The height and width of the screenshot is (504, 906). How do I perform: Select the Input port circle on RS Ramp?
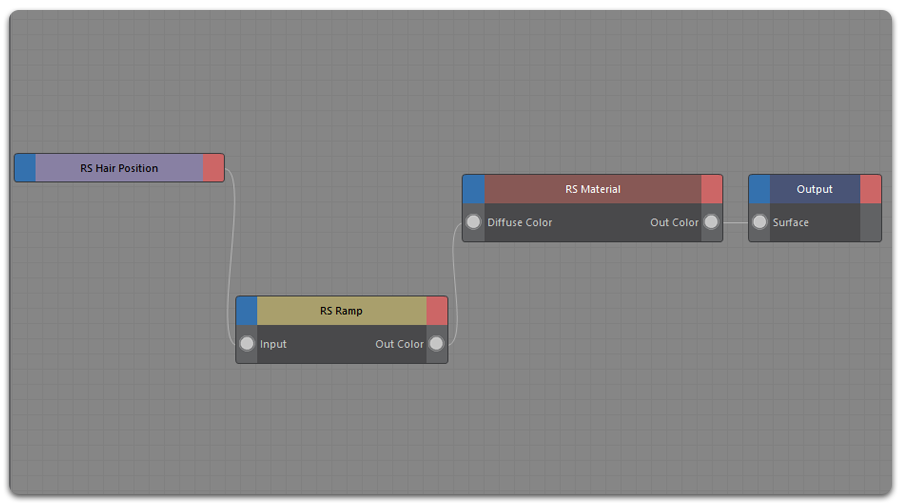247,344
